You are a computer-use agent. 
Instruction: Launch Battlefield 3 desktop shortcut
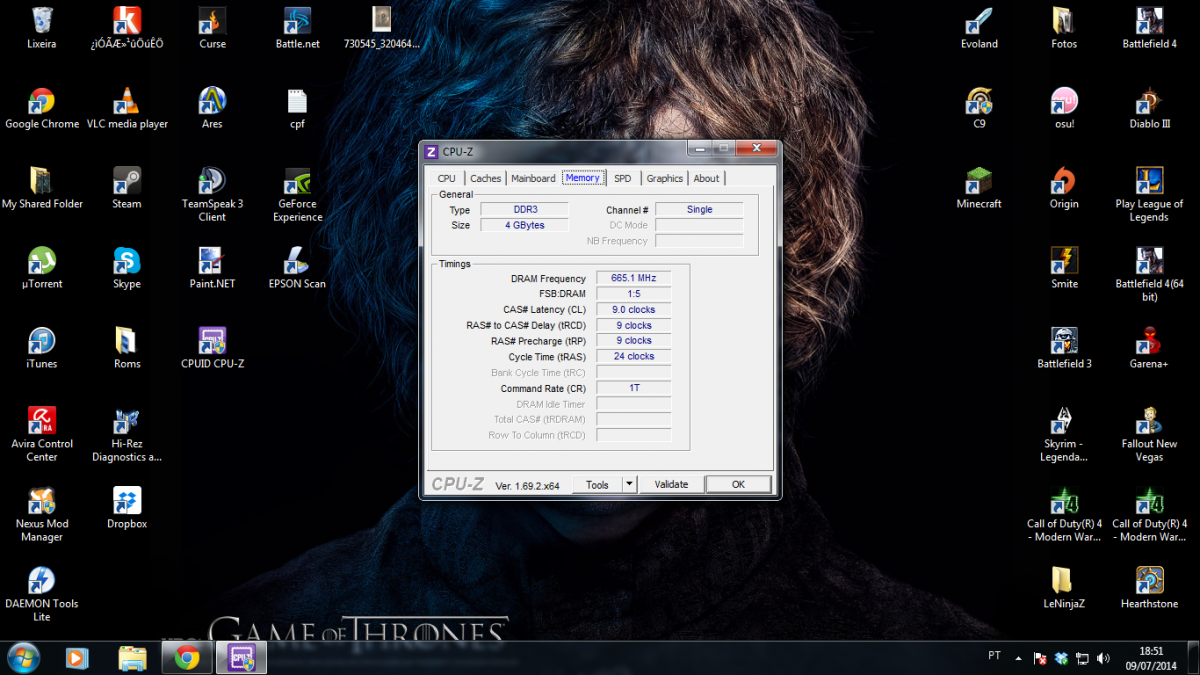pyautogui.click(x=1064, y=348)
